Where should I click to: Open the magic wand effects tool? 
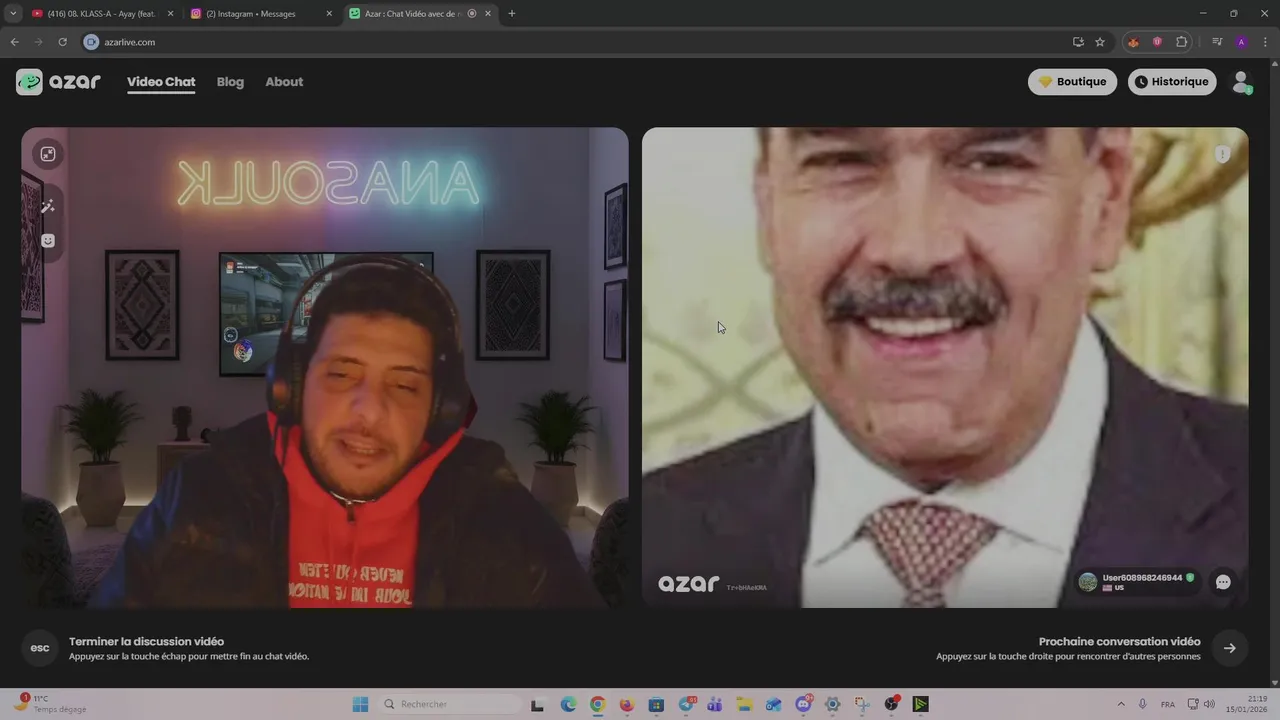47,206
